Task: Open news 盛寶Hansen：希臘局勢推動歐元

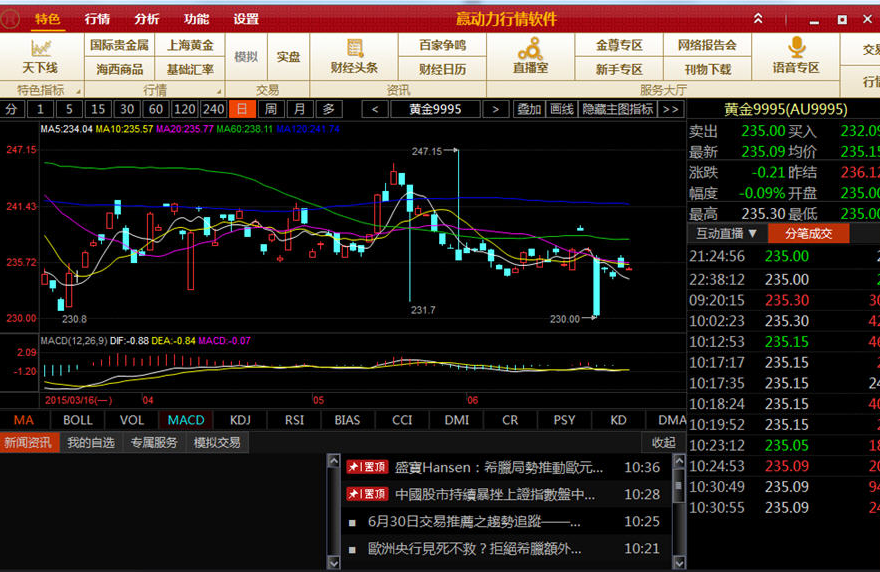Action: pos(504,467)
